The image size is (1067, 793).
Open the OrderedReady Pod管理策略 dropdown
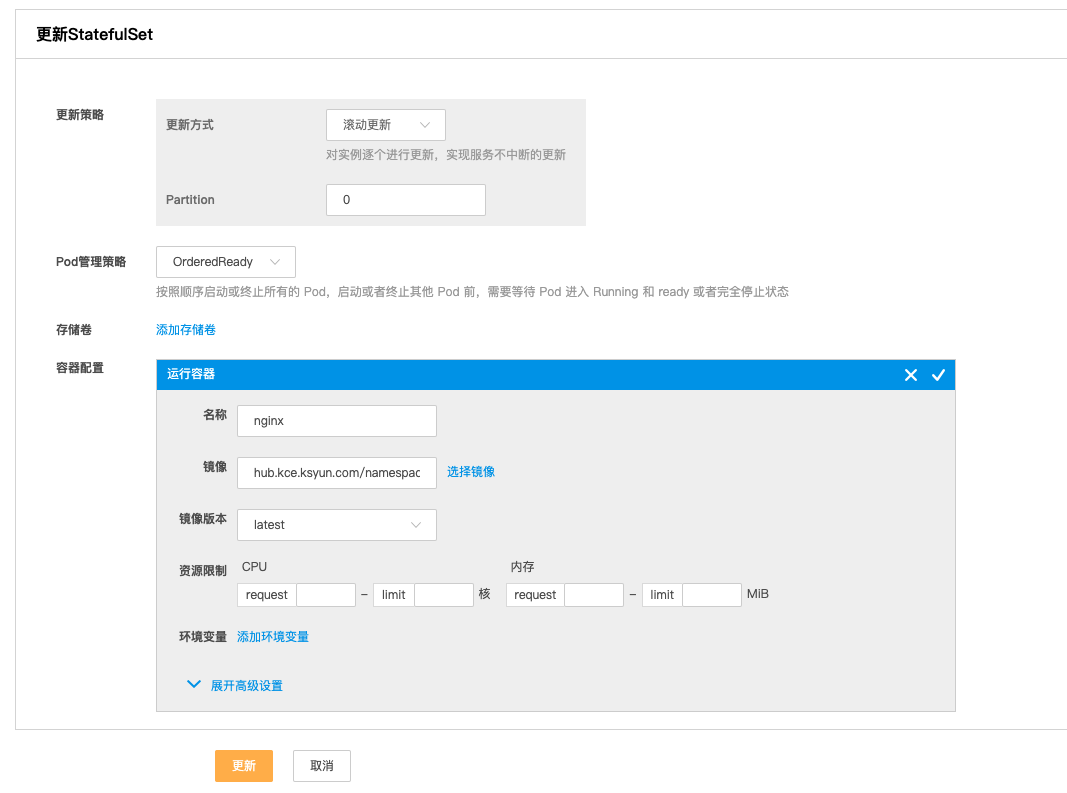(x=226, y=262)
